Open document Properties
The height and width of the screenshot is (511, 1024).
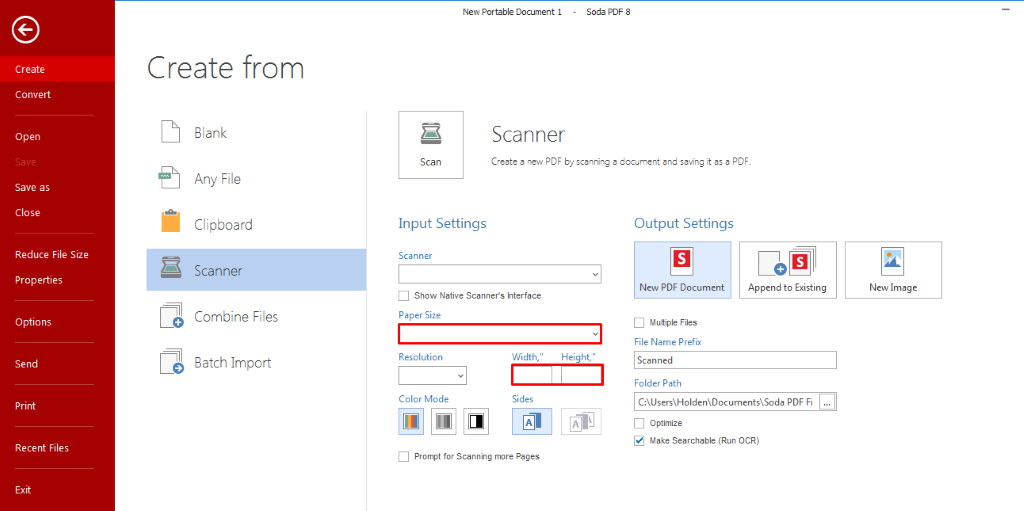click(x=57, y=280)
